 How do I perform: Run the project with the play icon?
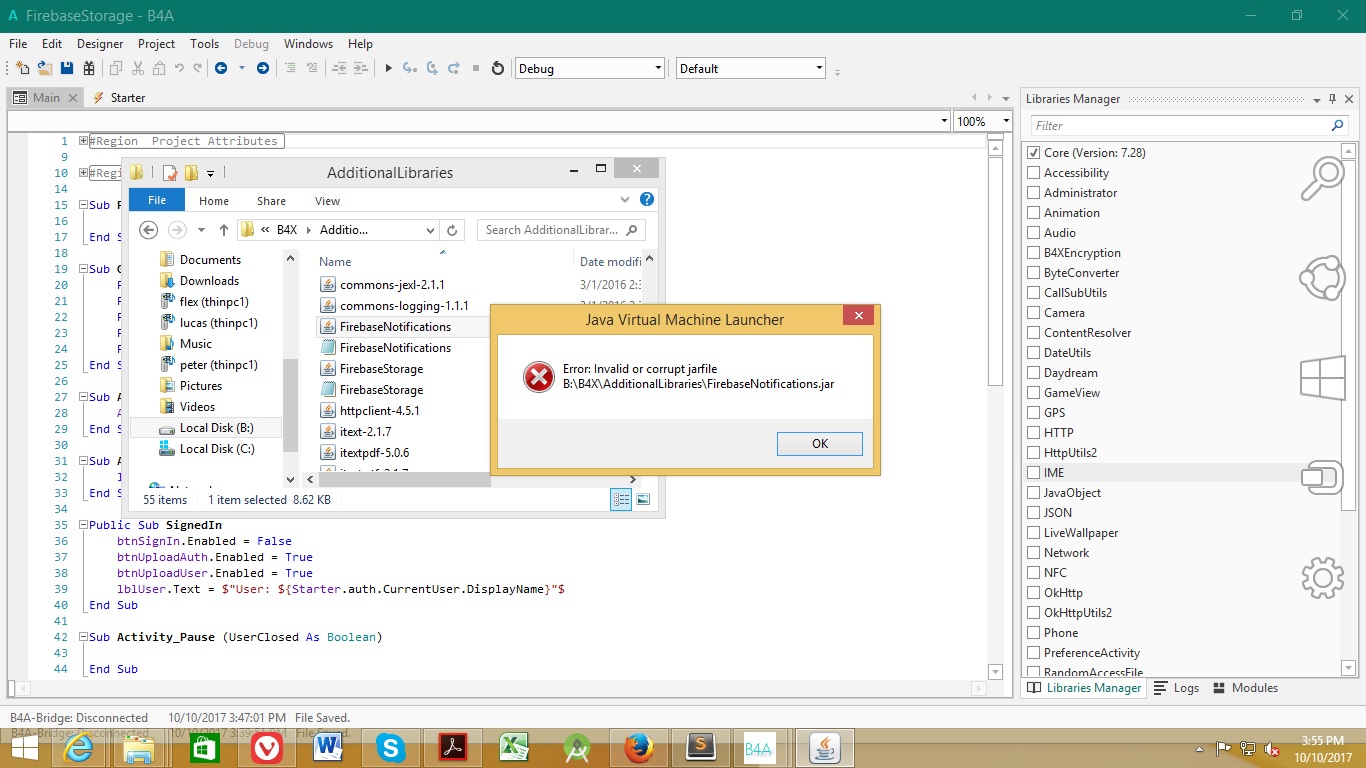(389, 68)
